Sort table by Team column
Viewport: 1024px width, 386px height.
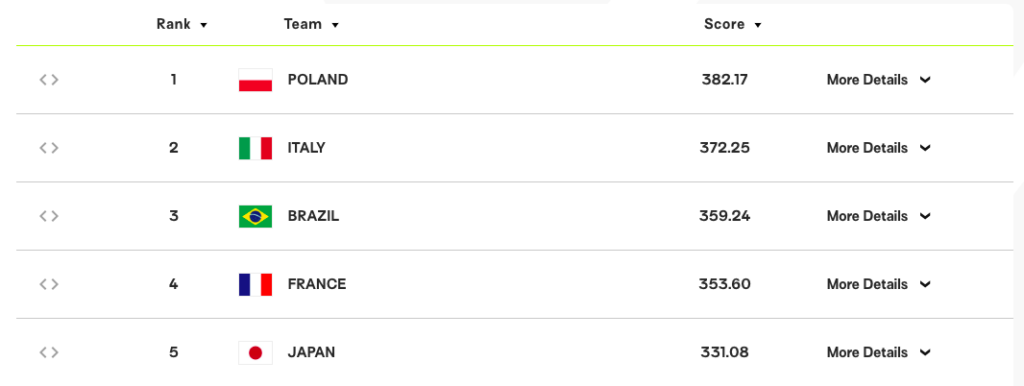(x=312, y=24)
